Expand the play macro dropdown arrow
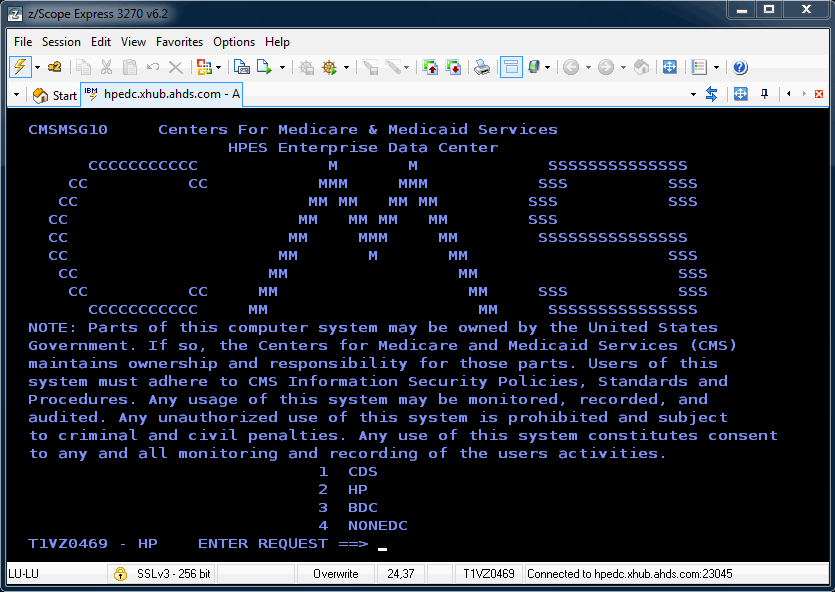Screen dimensions: 835x600 point(346,68)
